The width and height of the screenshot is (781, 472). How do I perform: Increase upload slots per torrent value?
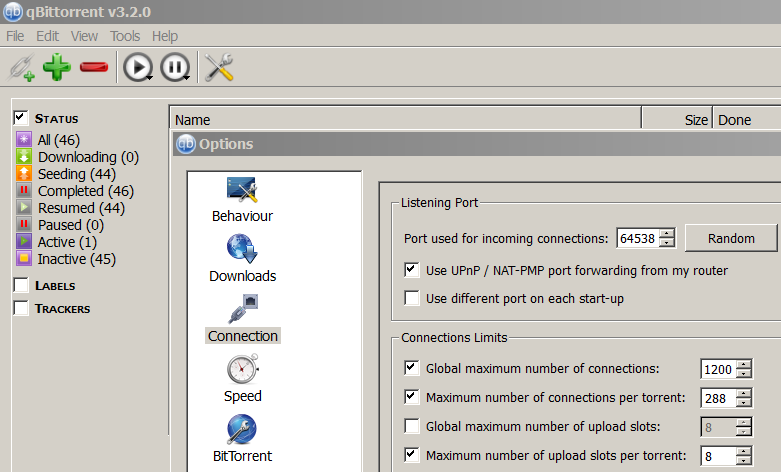[x=744, y=451]
